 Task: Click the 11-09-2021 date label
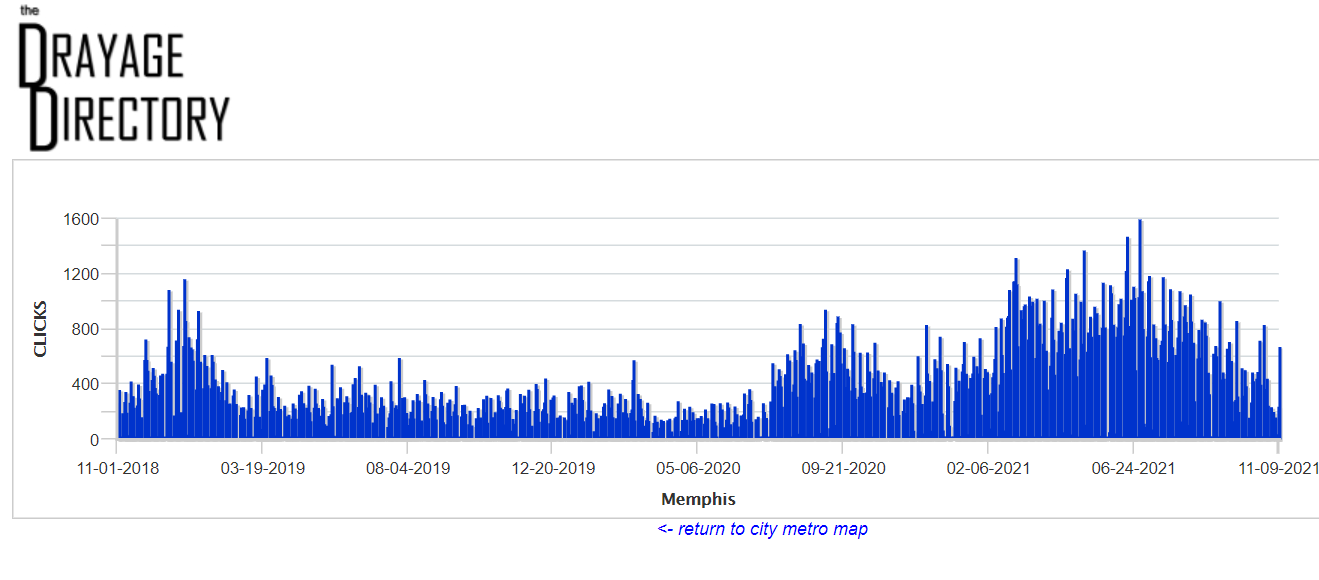point(1277,468)
